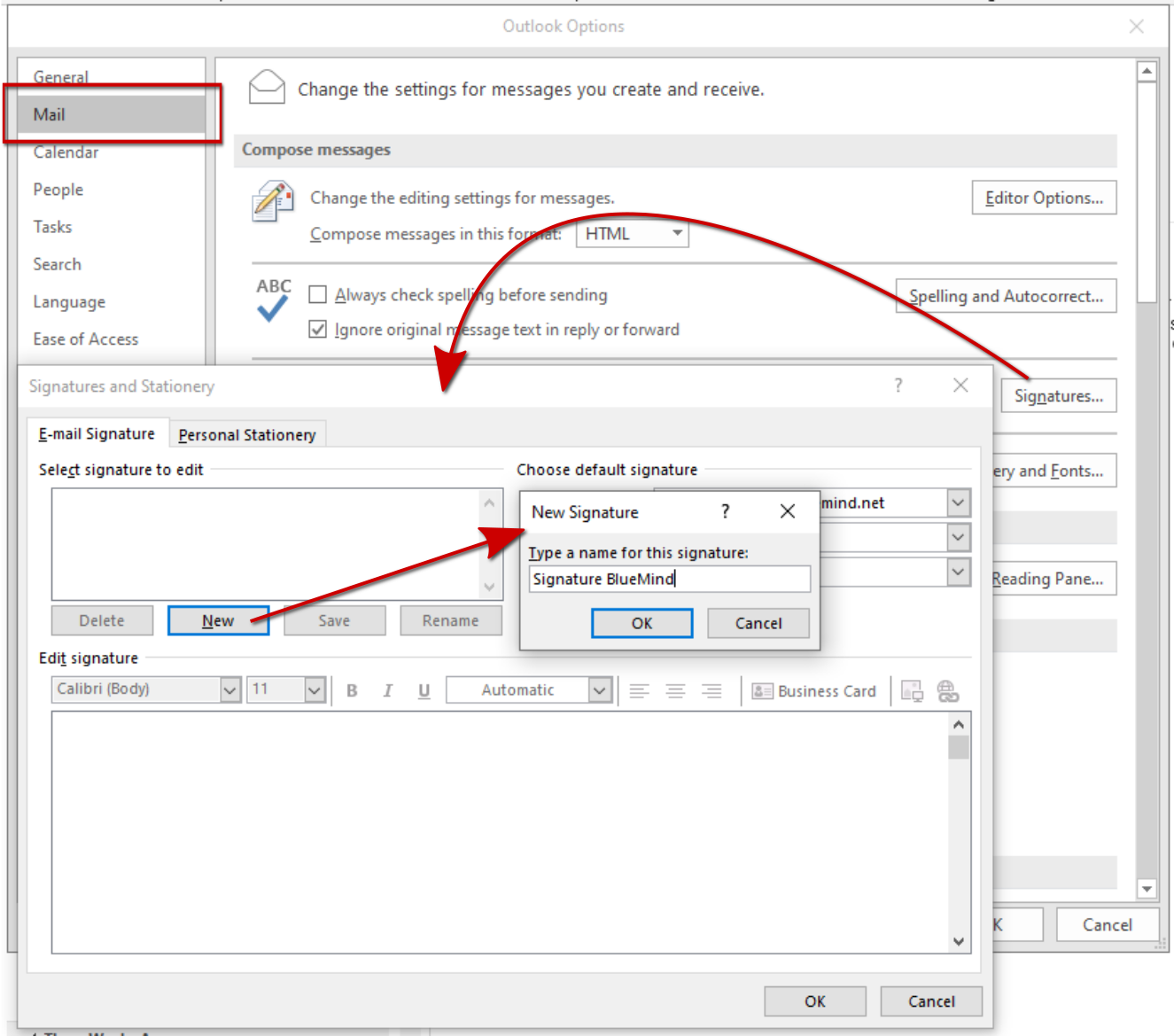Switch to the Personal Stationery tab

(246, 435)
